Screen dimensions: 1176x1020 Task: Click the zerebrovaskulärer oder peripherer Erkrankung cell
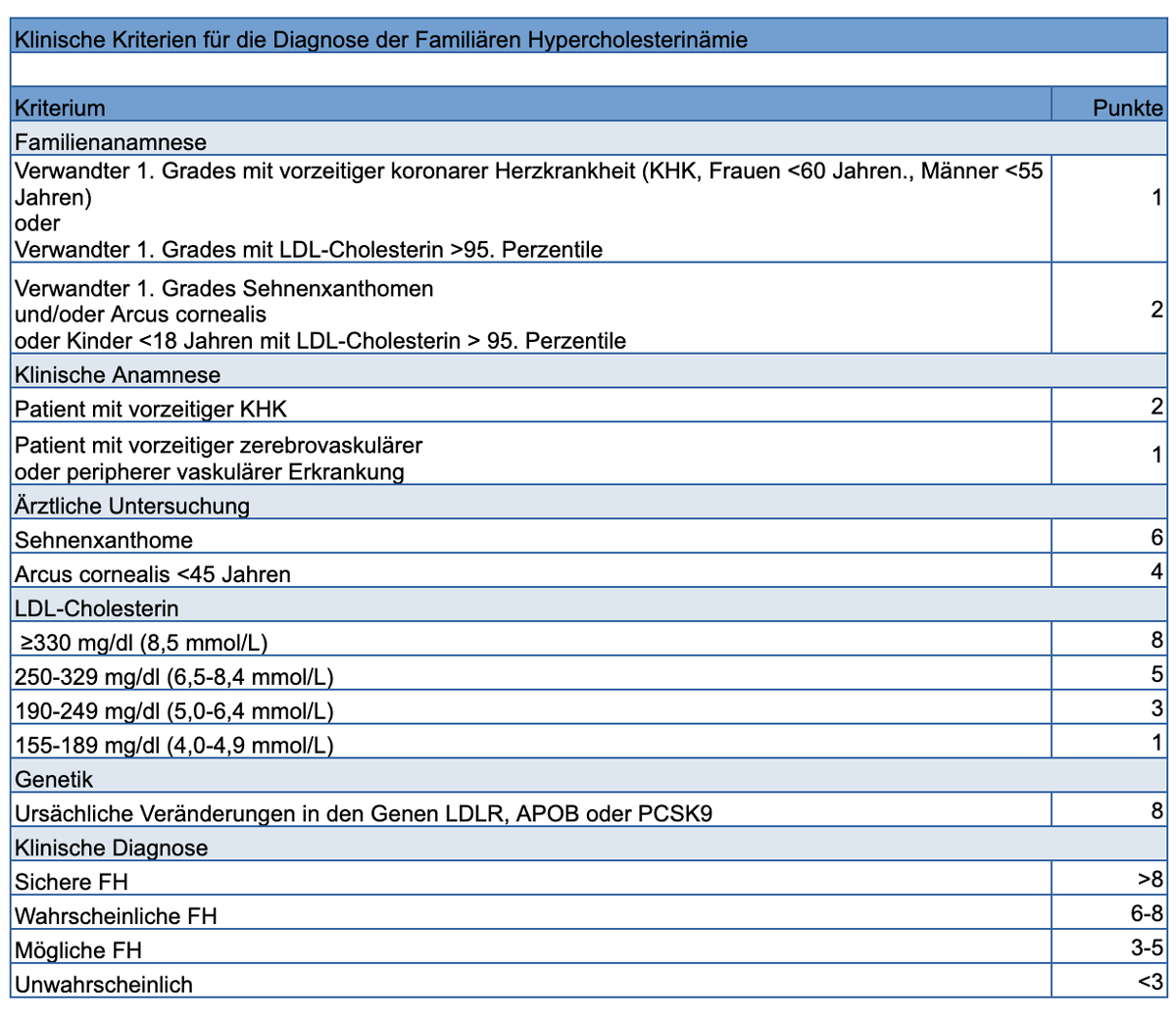point(219,458)
